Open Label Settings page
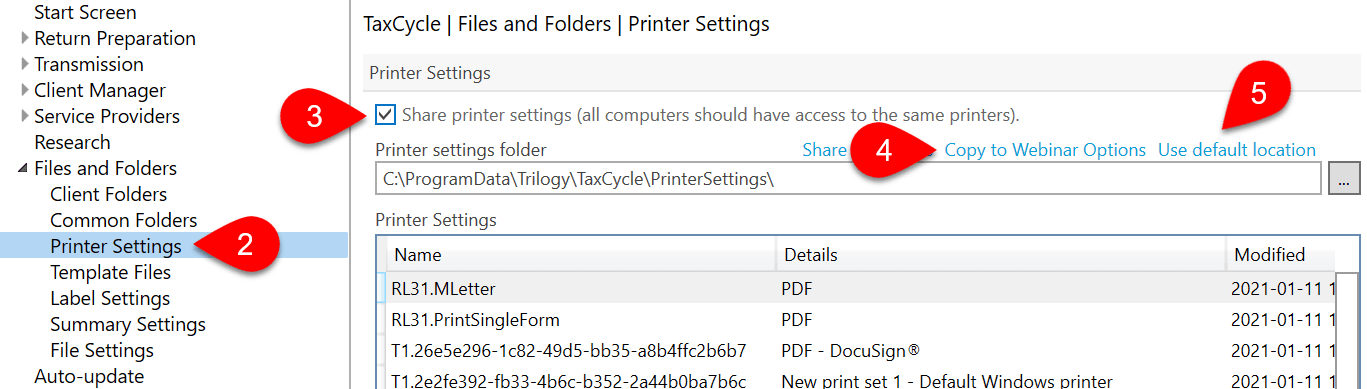The width and height of the screenshot is (1367, 389). coord(110,298)
